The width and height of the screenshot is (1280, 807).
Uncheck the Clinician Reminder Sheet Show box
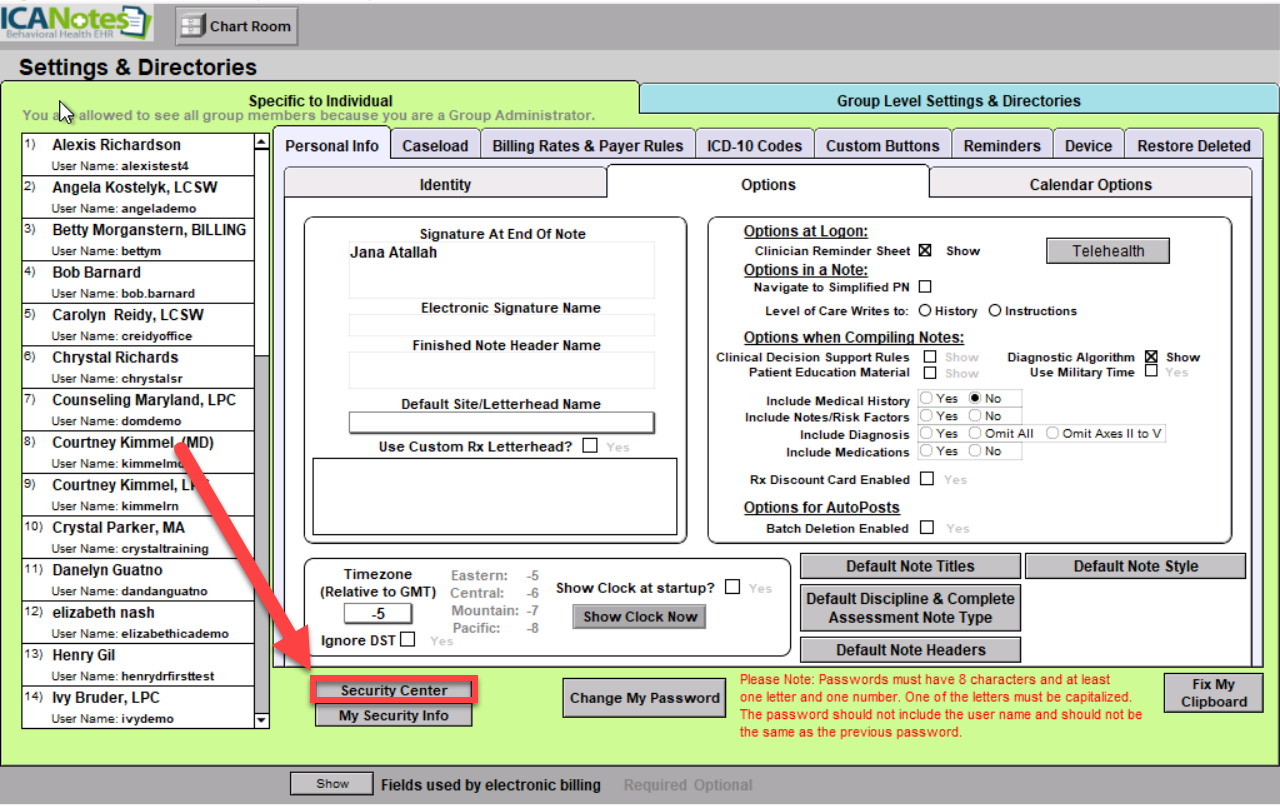click(925, 251)
